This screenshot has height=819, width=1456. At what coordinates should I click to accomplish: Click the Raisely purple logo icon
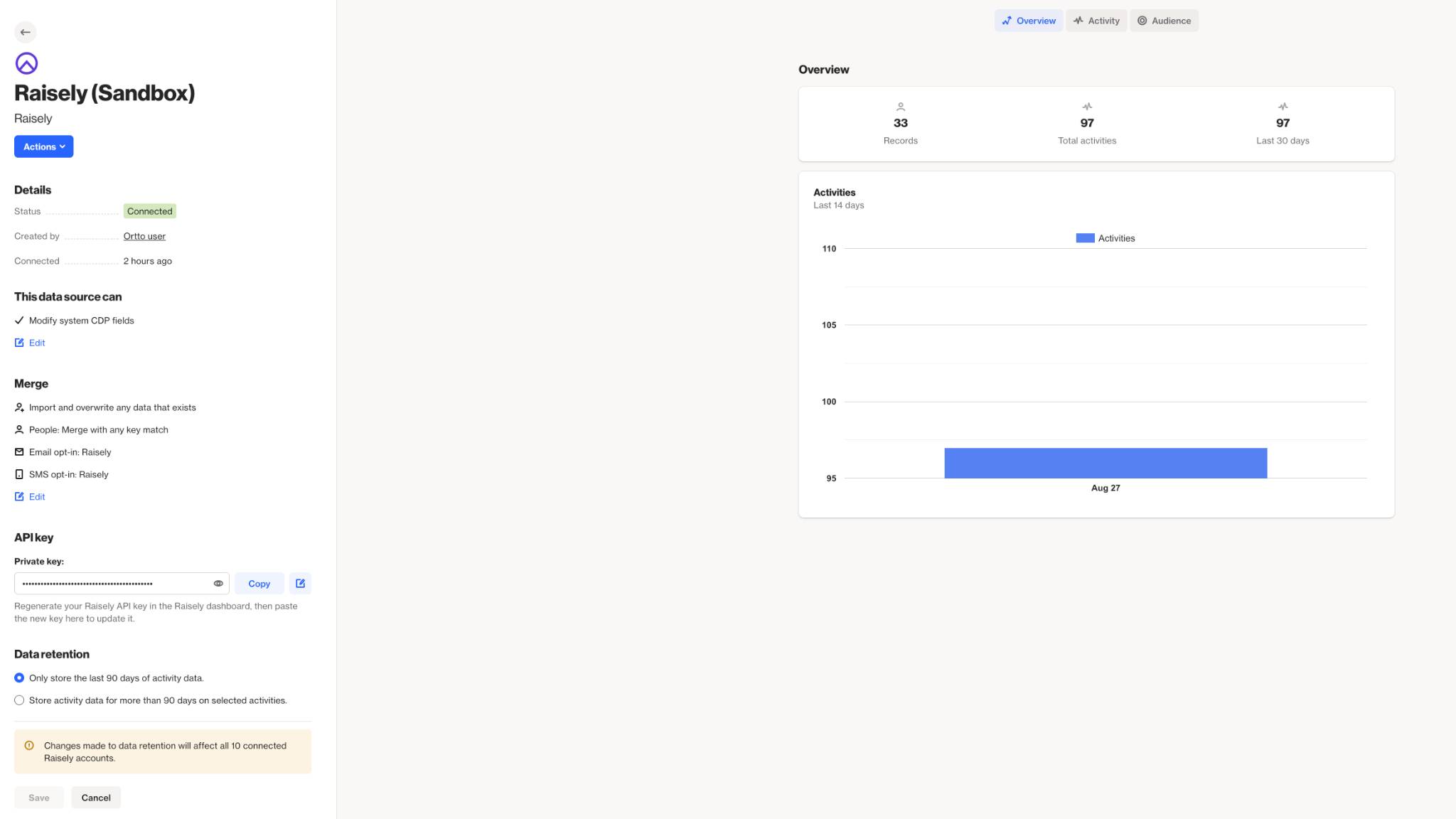(26, 63)
